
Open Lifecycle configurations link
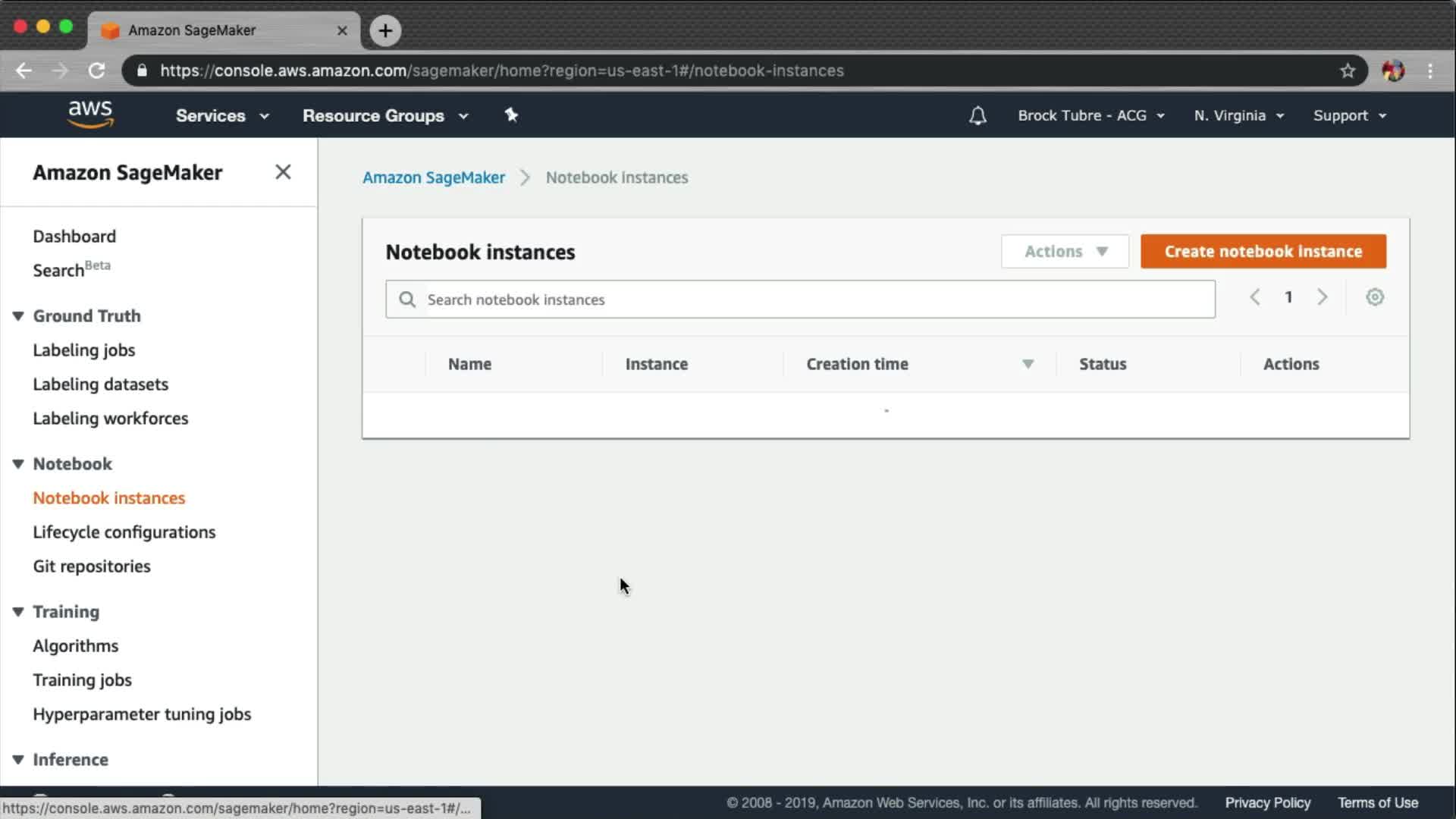124,532
